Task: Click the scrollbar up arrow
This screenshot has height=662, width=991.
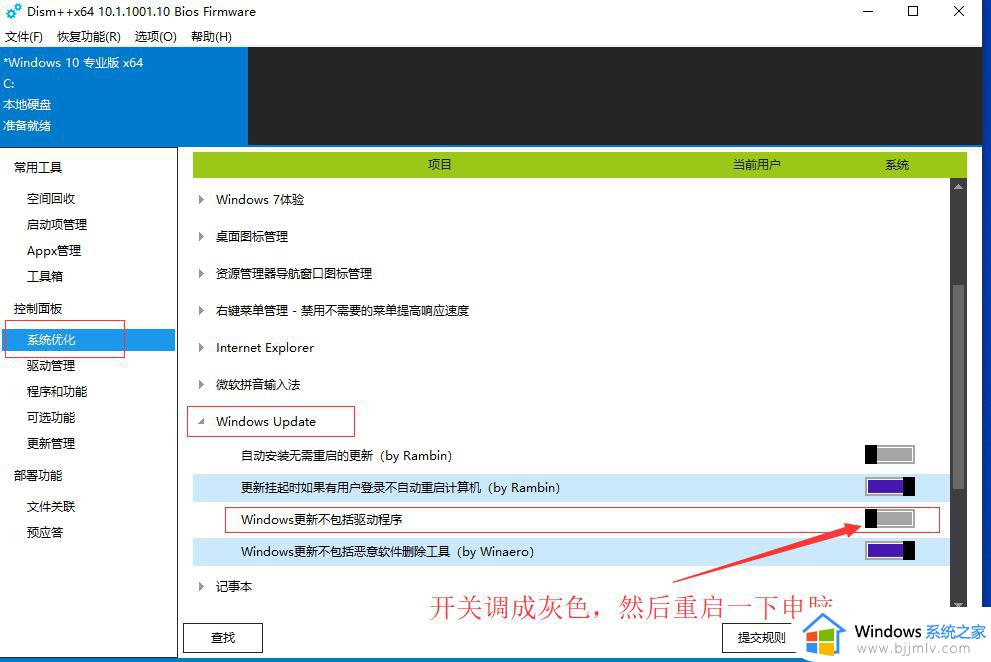Action: pyautogui.click(x=958, y=187)
